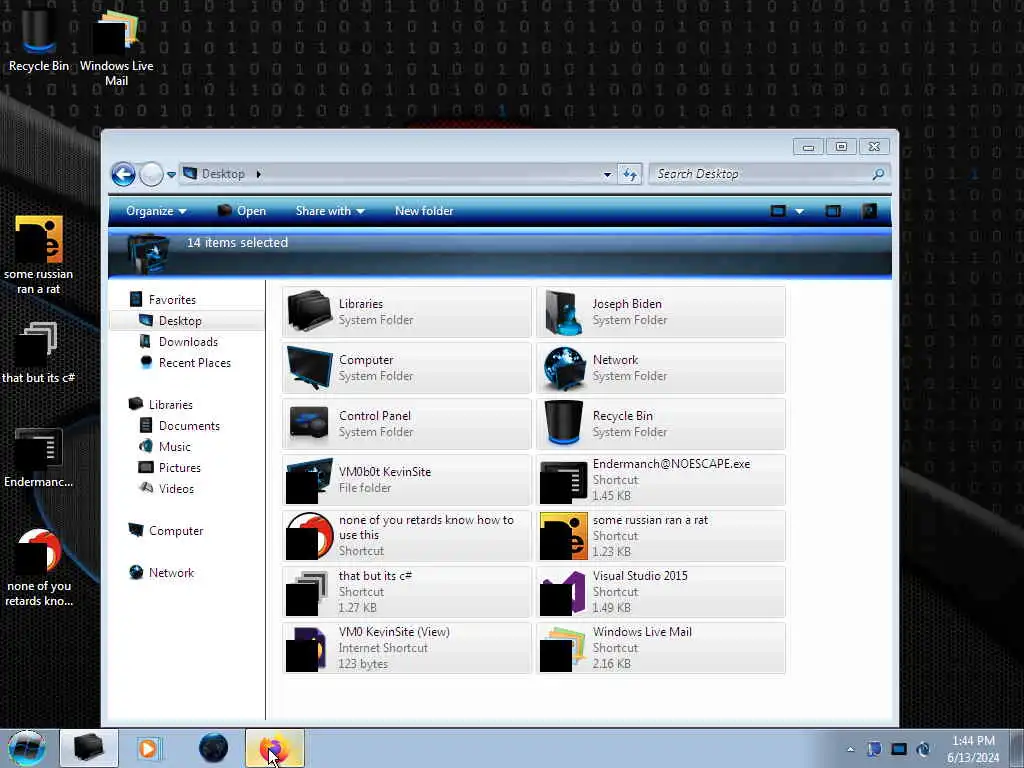Image resolution: width=1024 pixels, height=768 pixels.
Task: Open the recent locations dropdown beside Forward button
Action: (171, 174)
